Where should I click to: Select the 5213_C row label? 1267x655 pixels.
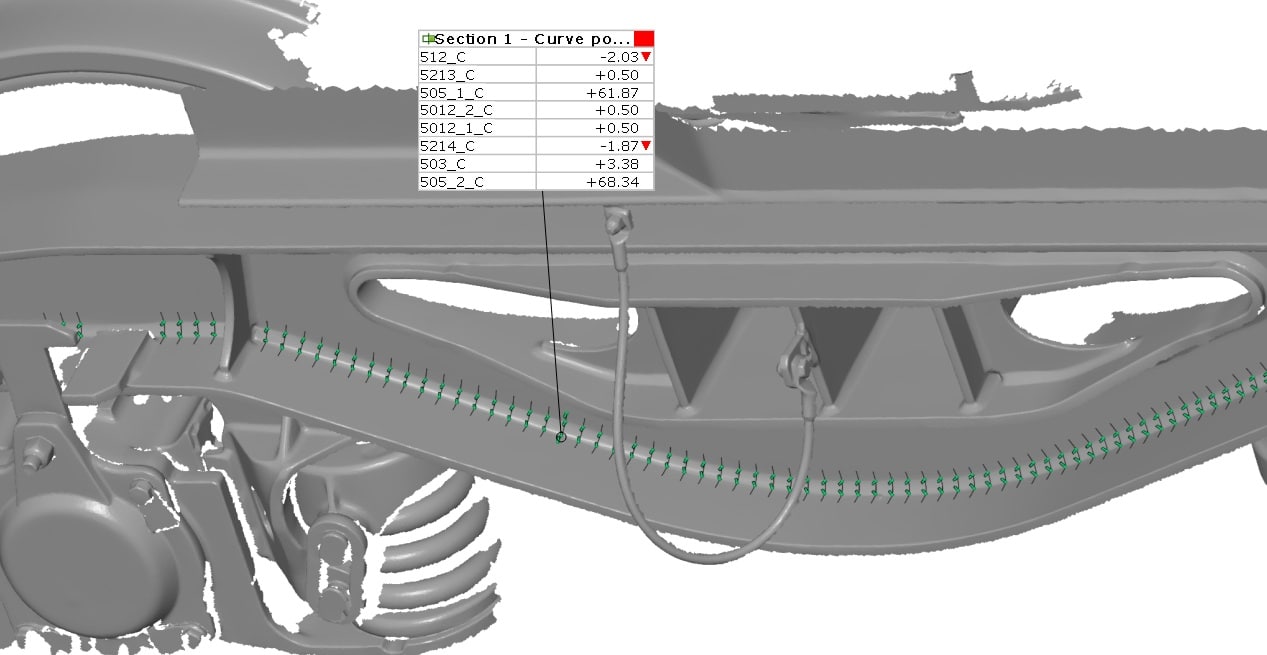[x=447, y=75]
